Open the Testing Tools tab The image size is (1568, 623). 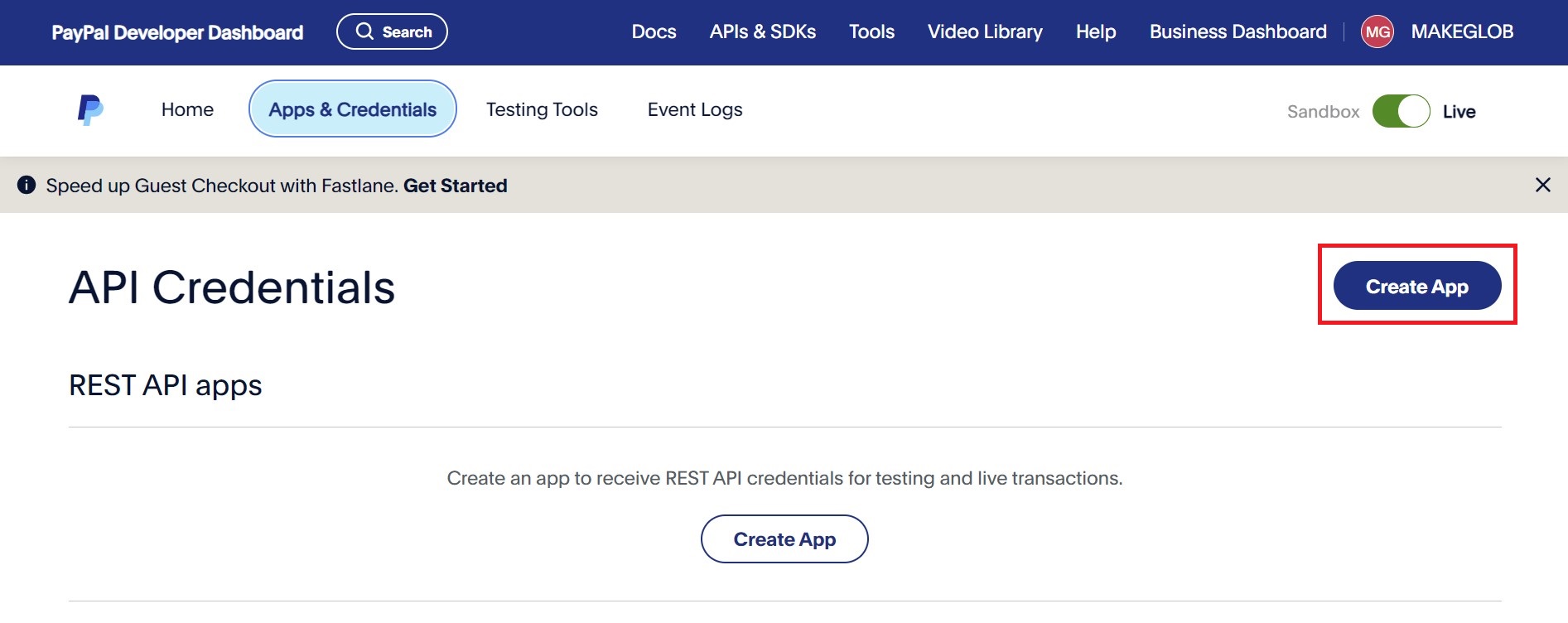(x=542, y=109)
